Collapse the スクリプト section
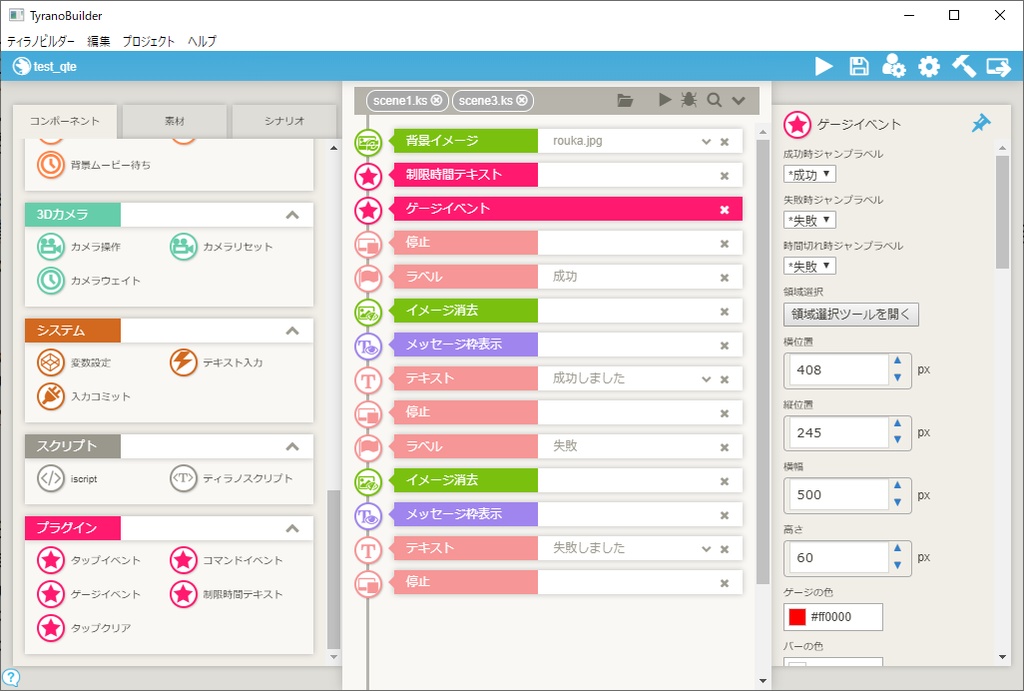Viewport: 1024px width, 691px height. click(x=292, y=447)
